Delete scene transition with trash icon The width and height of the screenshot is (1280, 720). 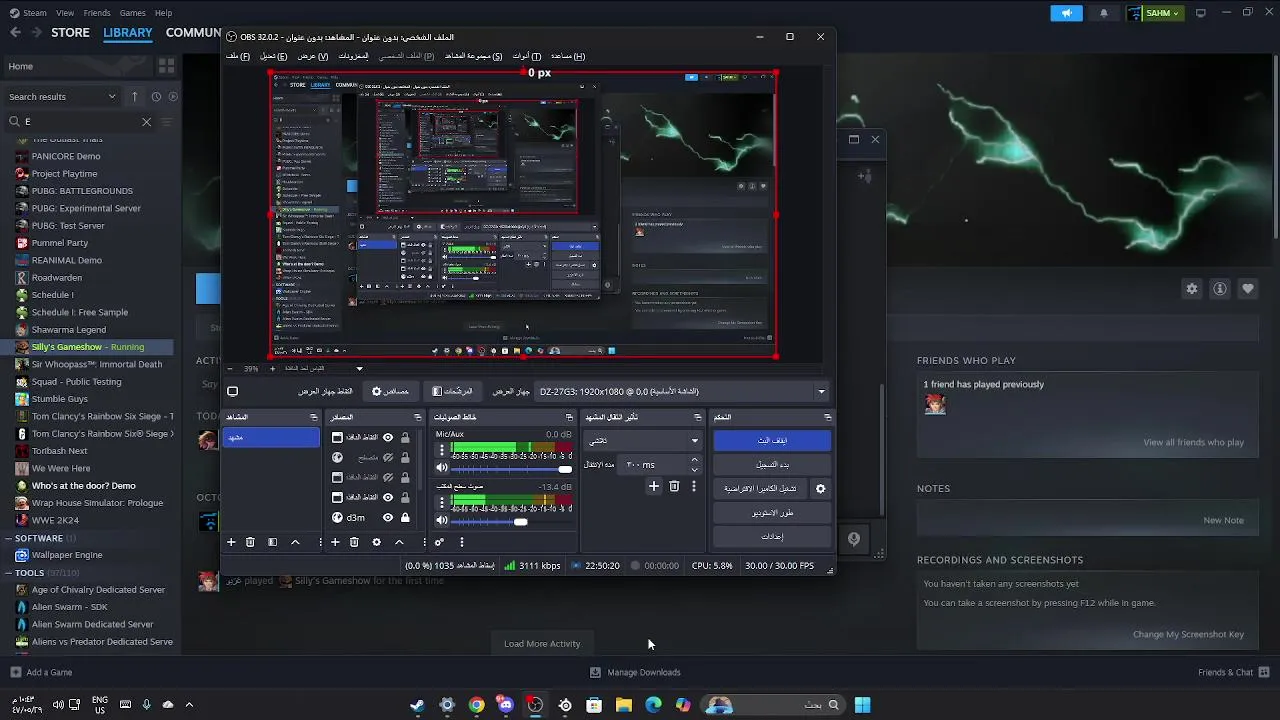point(674,487)
